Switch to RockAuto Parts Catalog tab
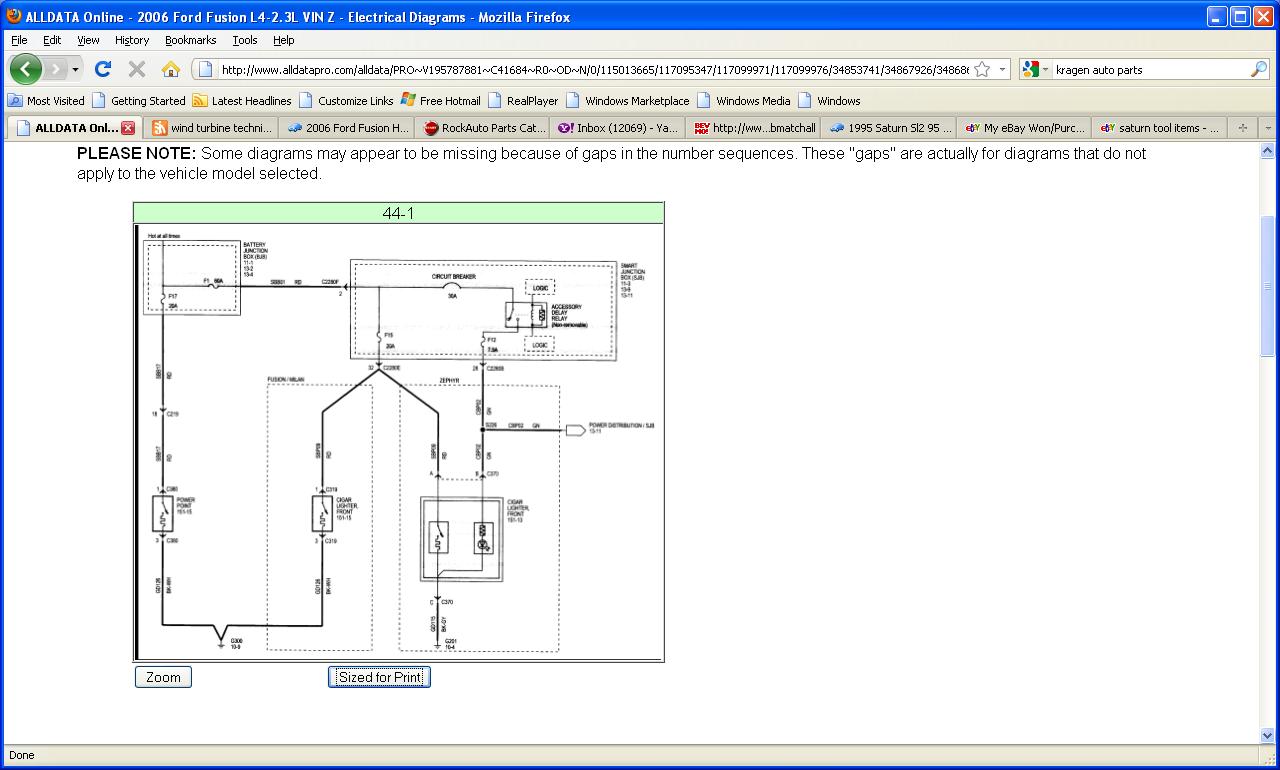Viewport: 1280px width, 770px height. [x=483, y=128]
